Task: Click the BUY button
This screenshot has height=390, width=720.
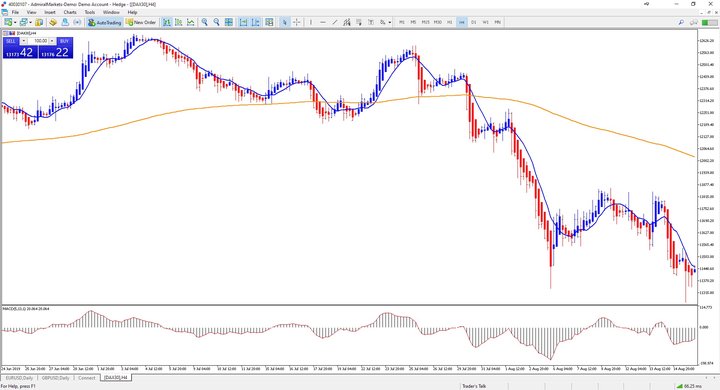Action: [x=64, y=41]
